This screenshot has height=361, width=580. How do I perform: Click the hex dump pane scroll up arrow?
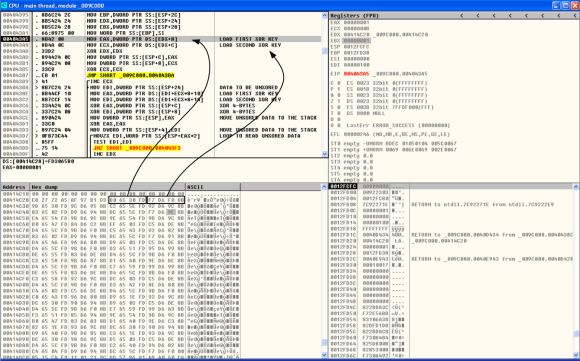[325, 186]
